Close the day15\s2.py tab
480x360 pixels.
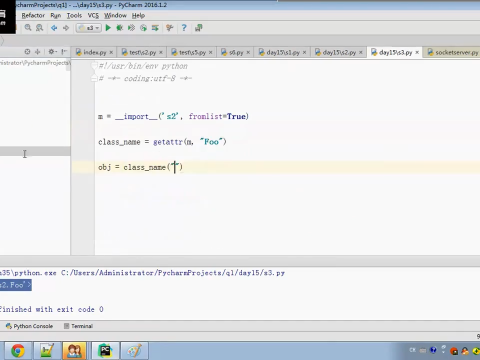pos(361,53)
